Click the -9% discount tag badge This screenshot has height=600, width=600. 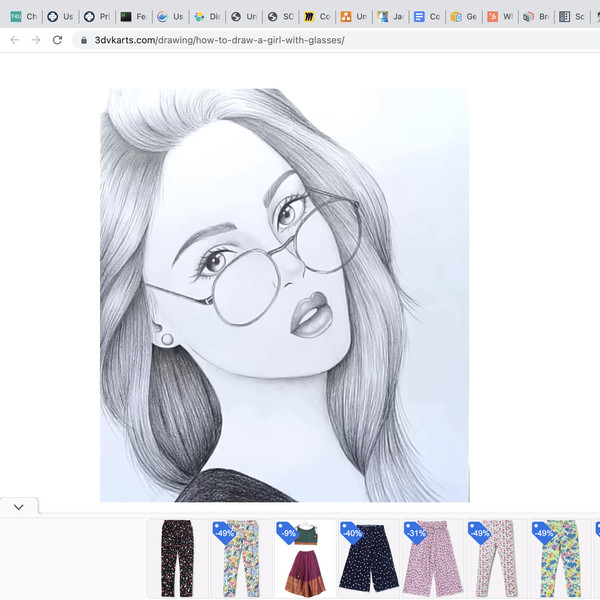point(288,532)
